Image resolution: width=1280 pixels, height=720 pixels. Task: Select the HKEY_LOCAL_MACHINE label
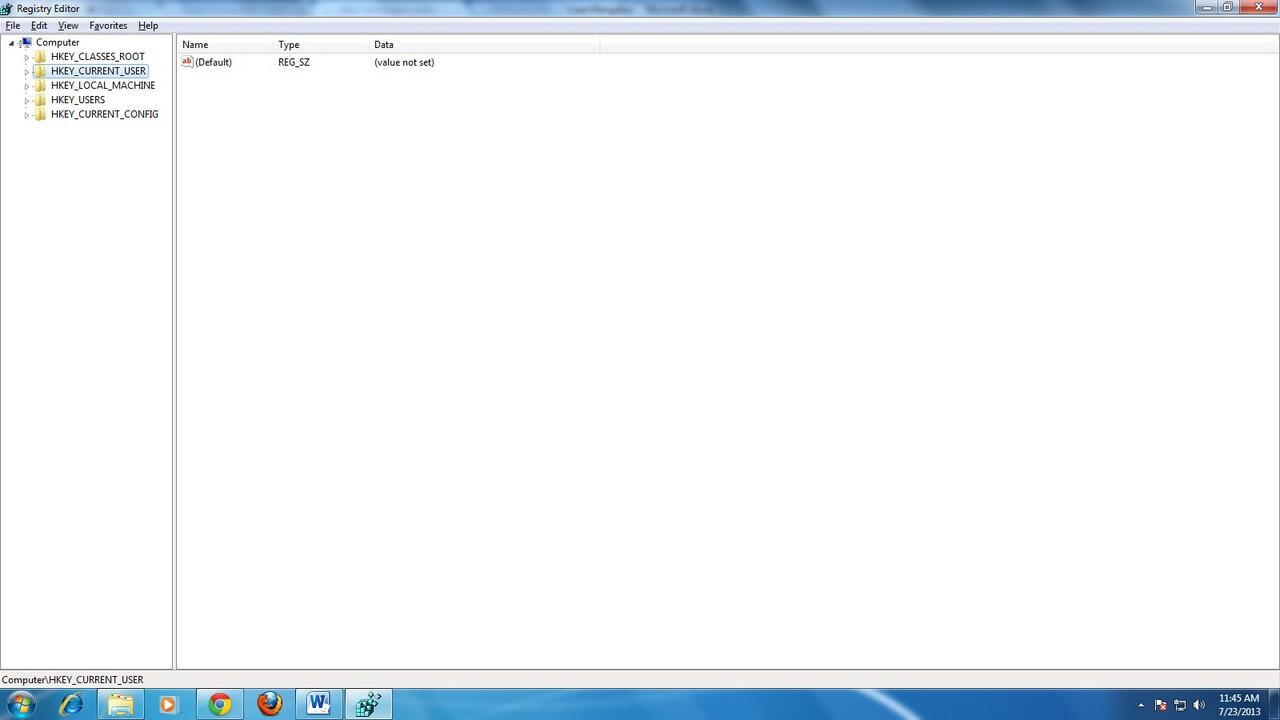103,86
